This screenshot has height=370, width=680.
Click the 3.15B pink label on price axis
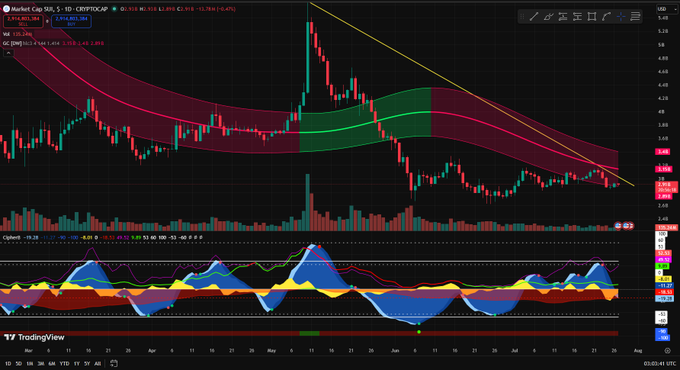664,169
